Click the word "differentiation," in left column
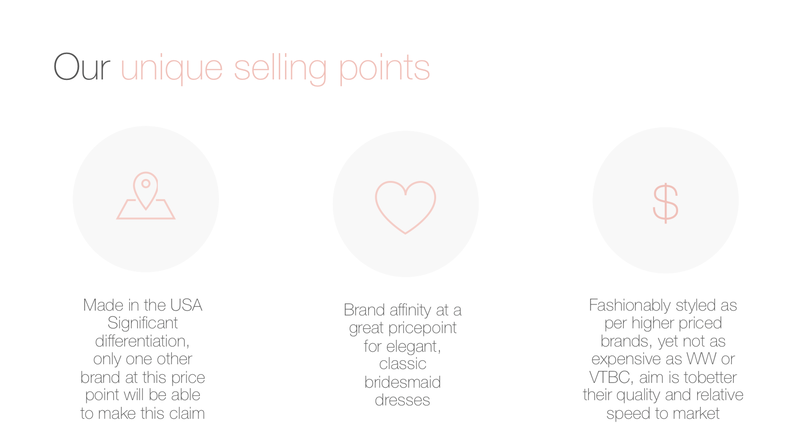Viewport: 800px width, 437px height. (x=142, y=341)
